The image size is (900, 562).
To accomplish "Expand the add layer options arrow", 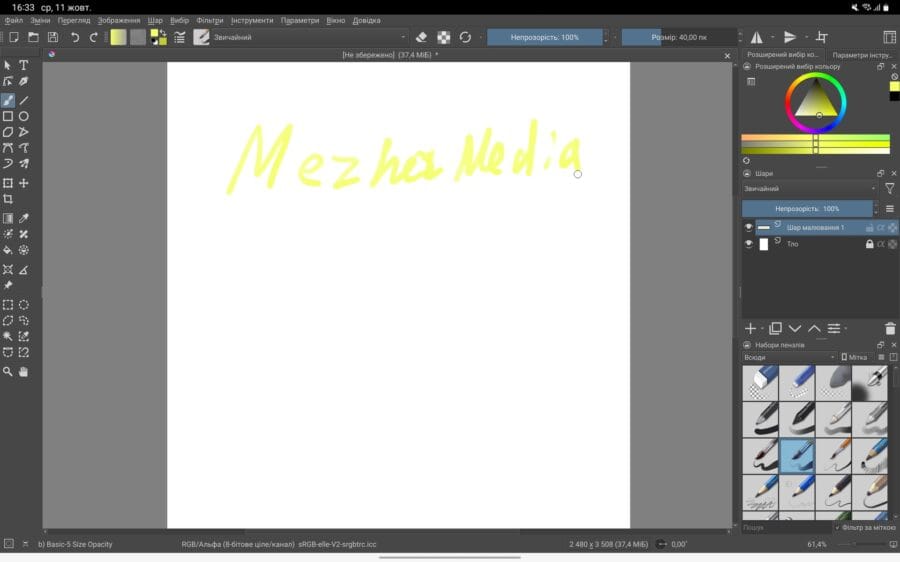I will (x=762, y=329).
